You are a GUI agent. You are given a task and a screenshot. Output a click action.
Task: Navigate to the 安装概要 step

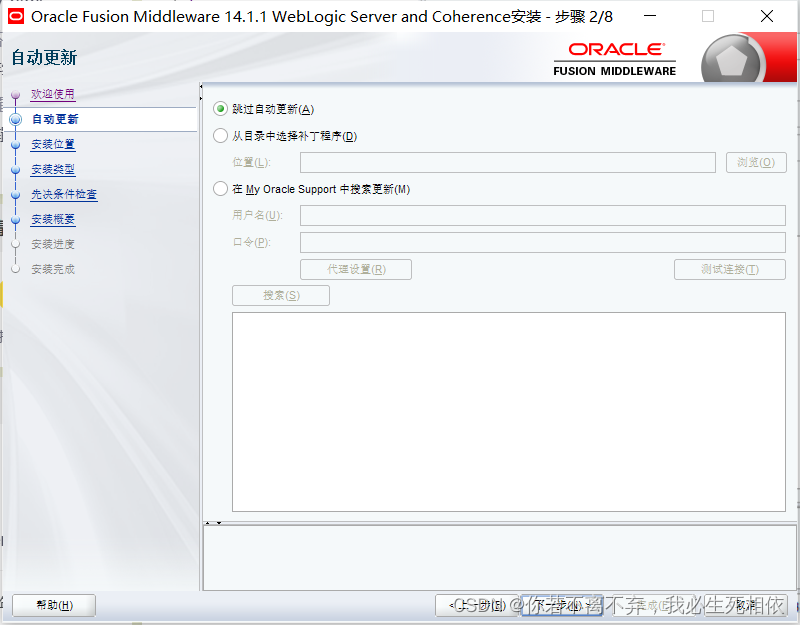coord(53,219)
